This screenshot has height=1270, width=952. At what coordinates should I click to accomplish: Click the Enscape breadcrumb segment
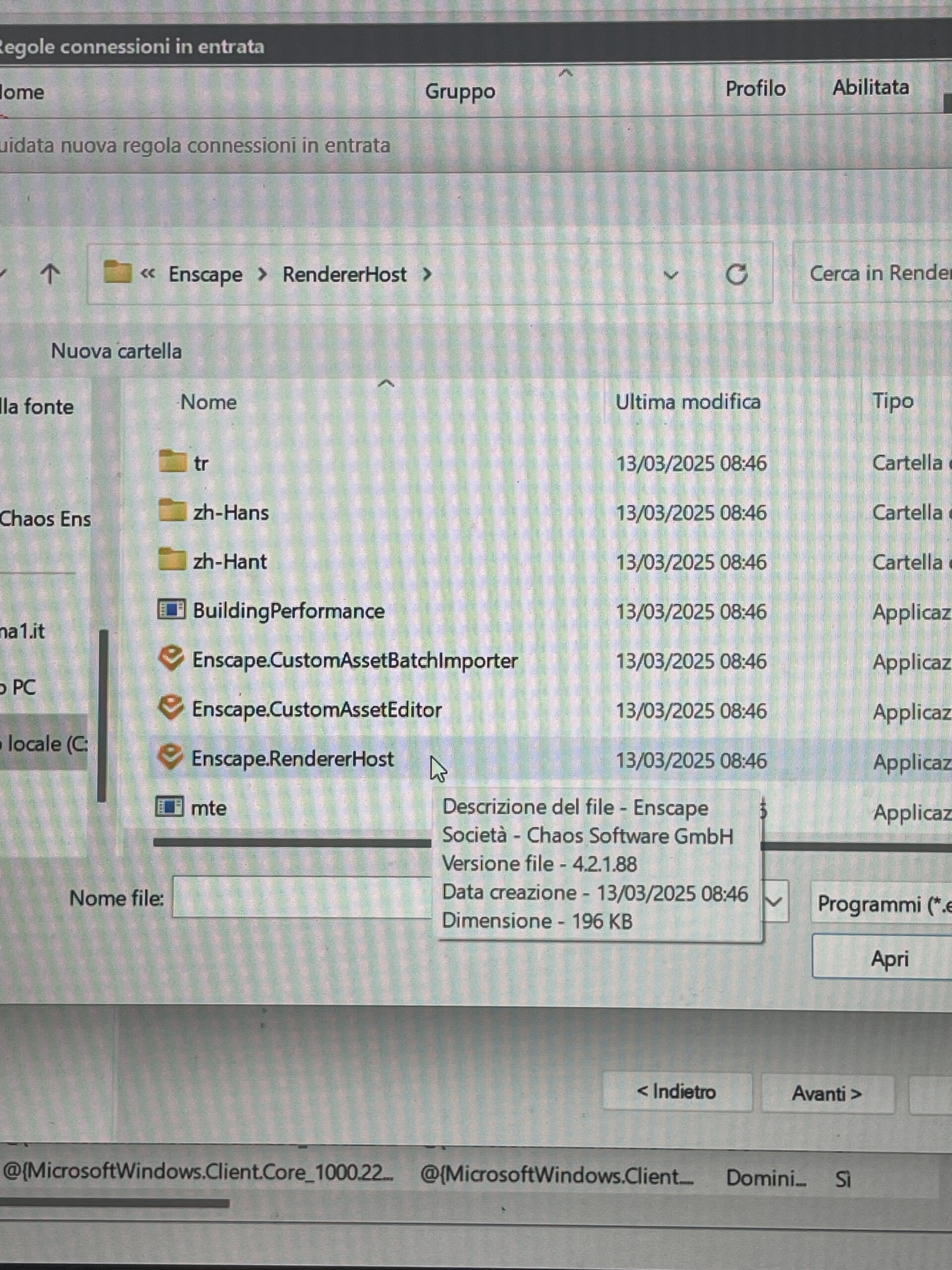click(205, 275)
